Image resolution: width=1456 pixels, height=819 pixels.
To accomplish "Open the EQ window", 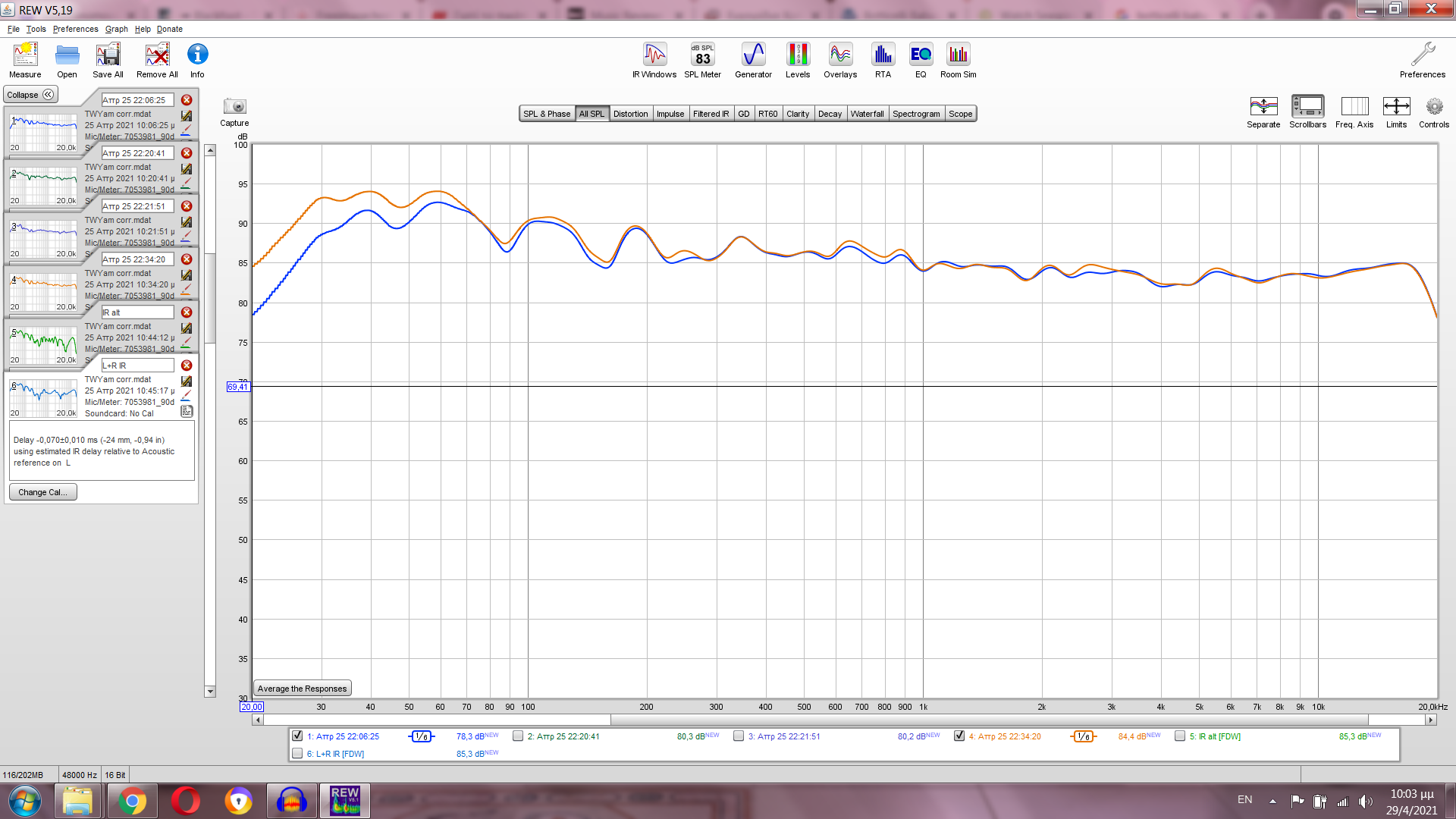I will tap(921, 60).
